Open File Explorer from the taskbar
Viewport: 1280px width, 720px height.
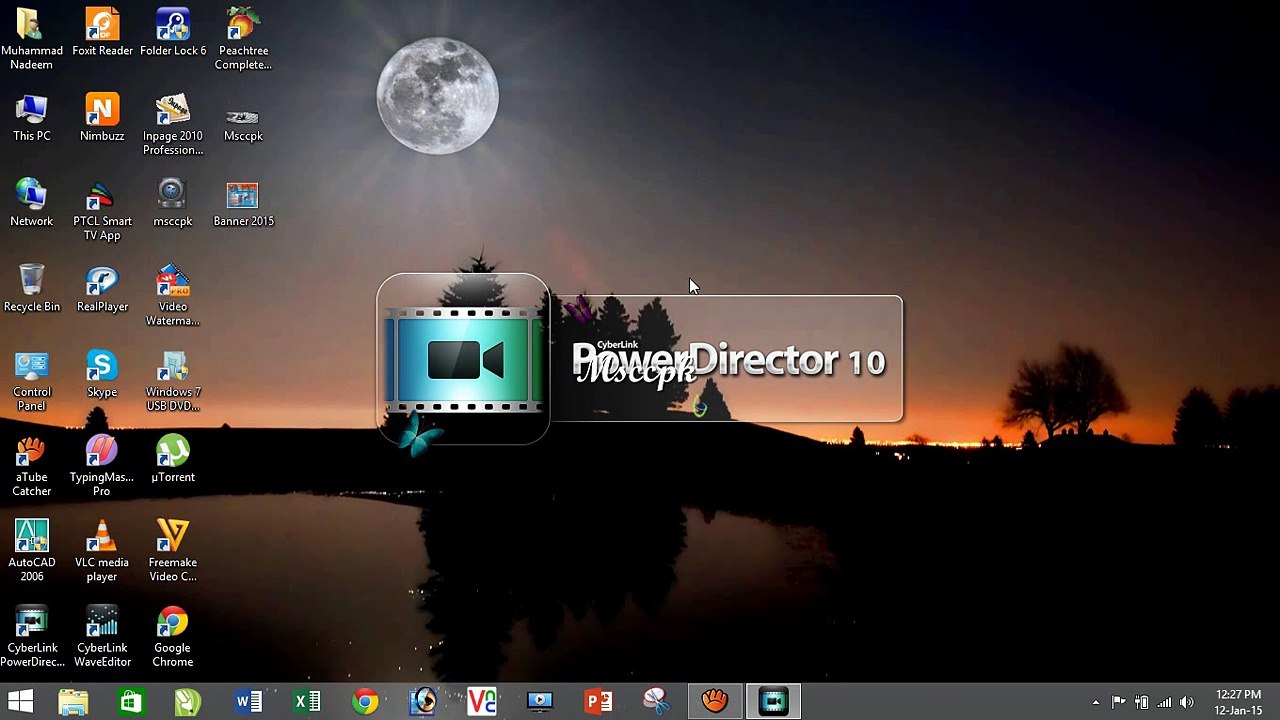pos(73,702)
